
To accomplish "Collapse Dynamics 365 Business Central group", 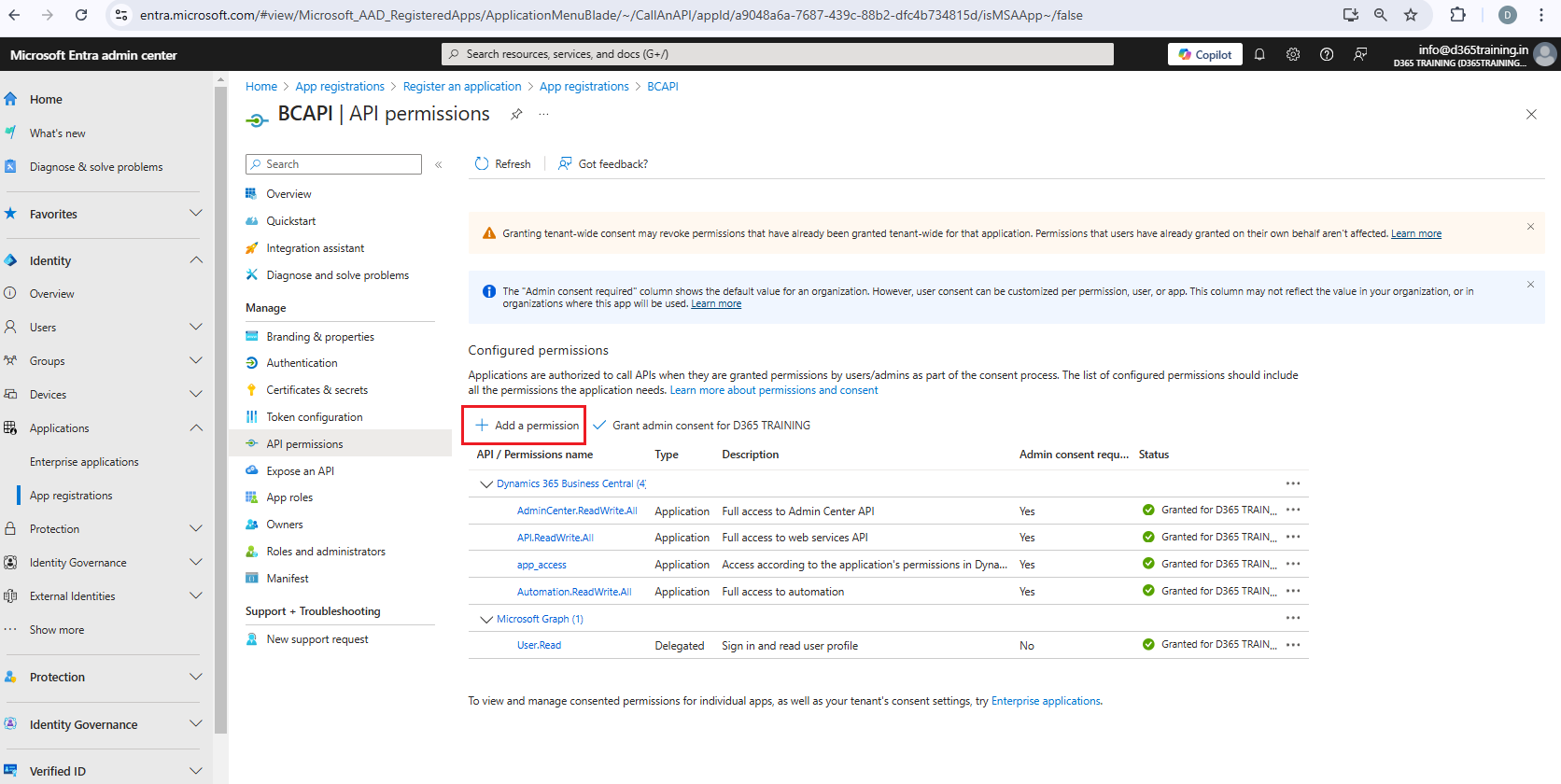I will coord(485,483).
